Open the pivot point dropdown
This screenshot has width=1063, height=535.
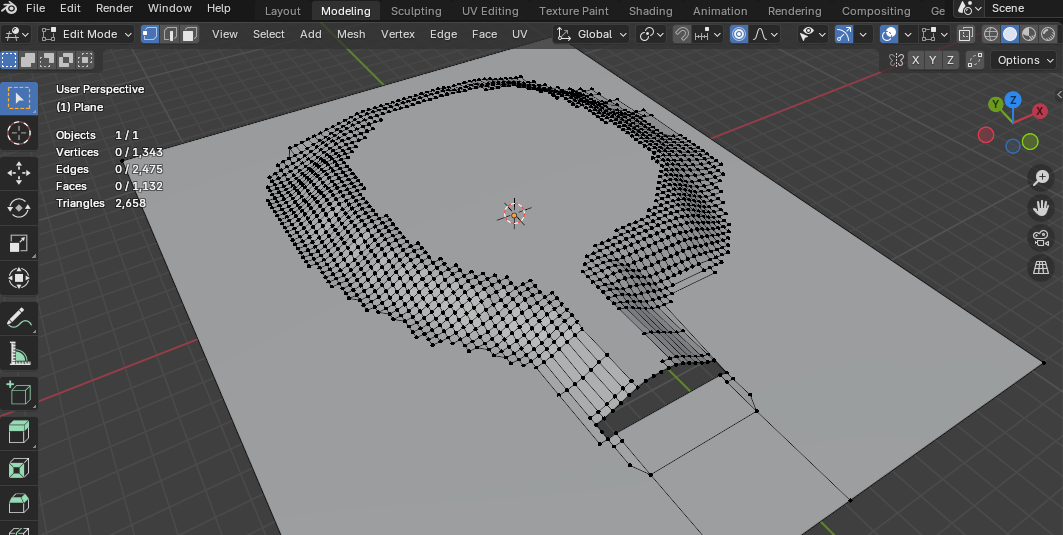pyautogui.click(x=652, y=34)
